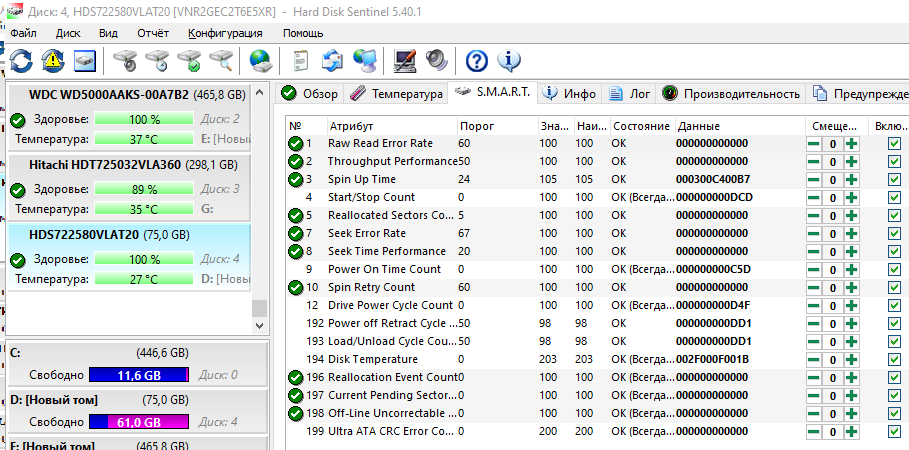Click the 61,0 GB free space bar of drive D:

pyautogui.click(x=139, y=422)
